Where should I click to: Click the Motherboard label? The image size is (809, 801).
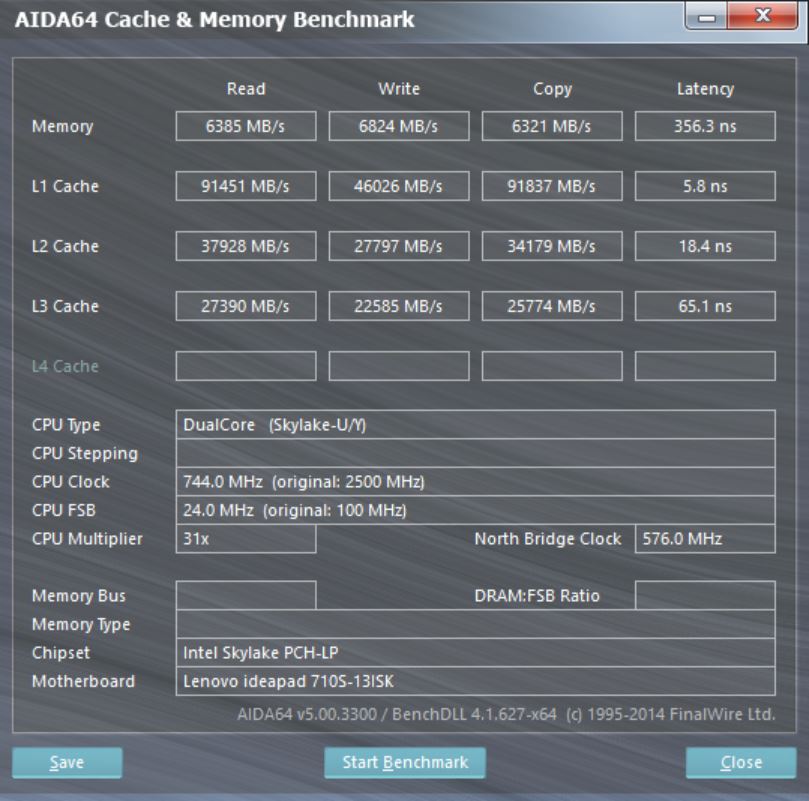click(x=84, y=681)
